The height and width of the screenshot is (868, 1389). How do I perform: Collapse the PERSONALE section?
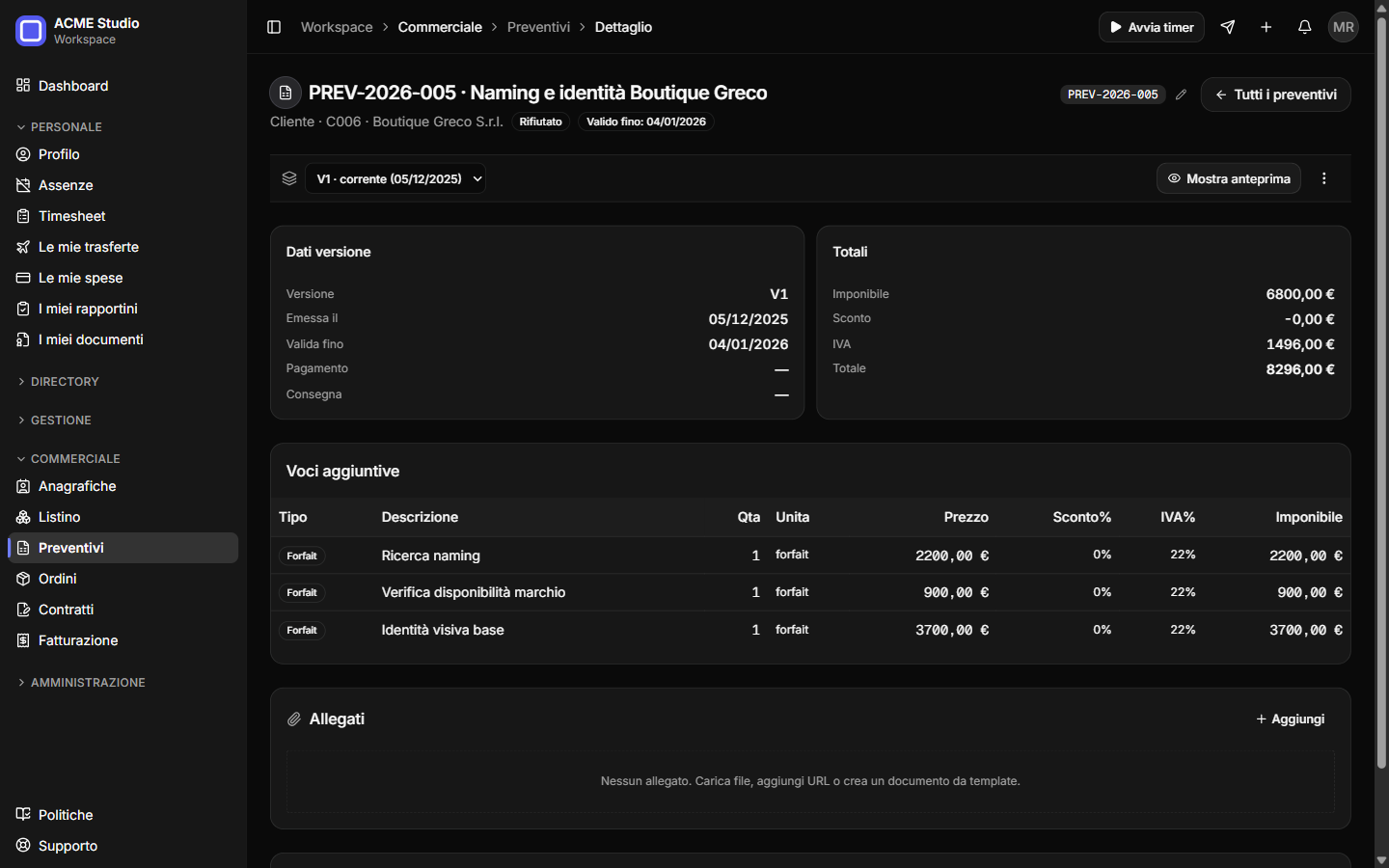pyautogui.click(x=60, y=127)
